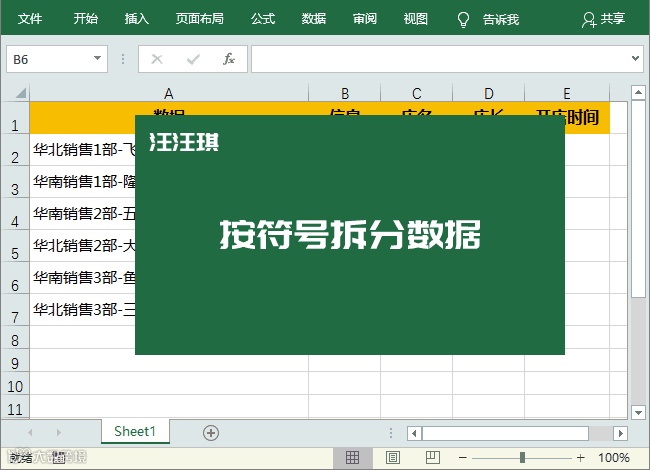
Task: Select column C header
Action: click(417, 94)
